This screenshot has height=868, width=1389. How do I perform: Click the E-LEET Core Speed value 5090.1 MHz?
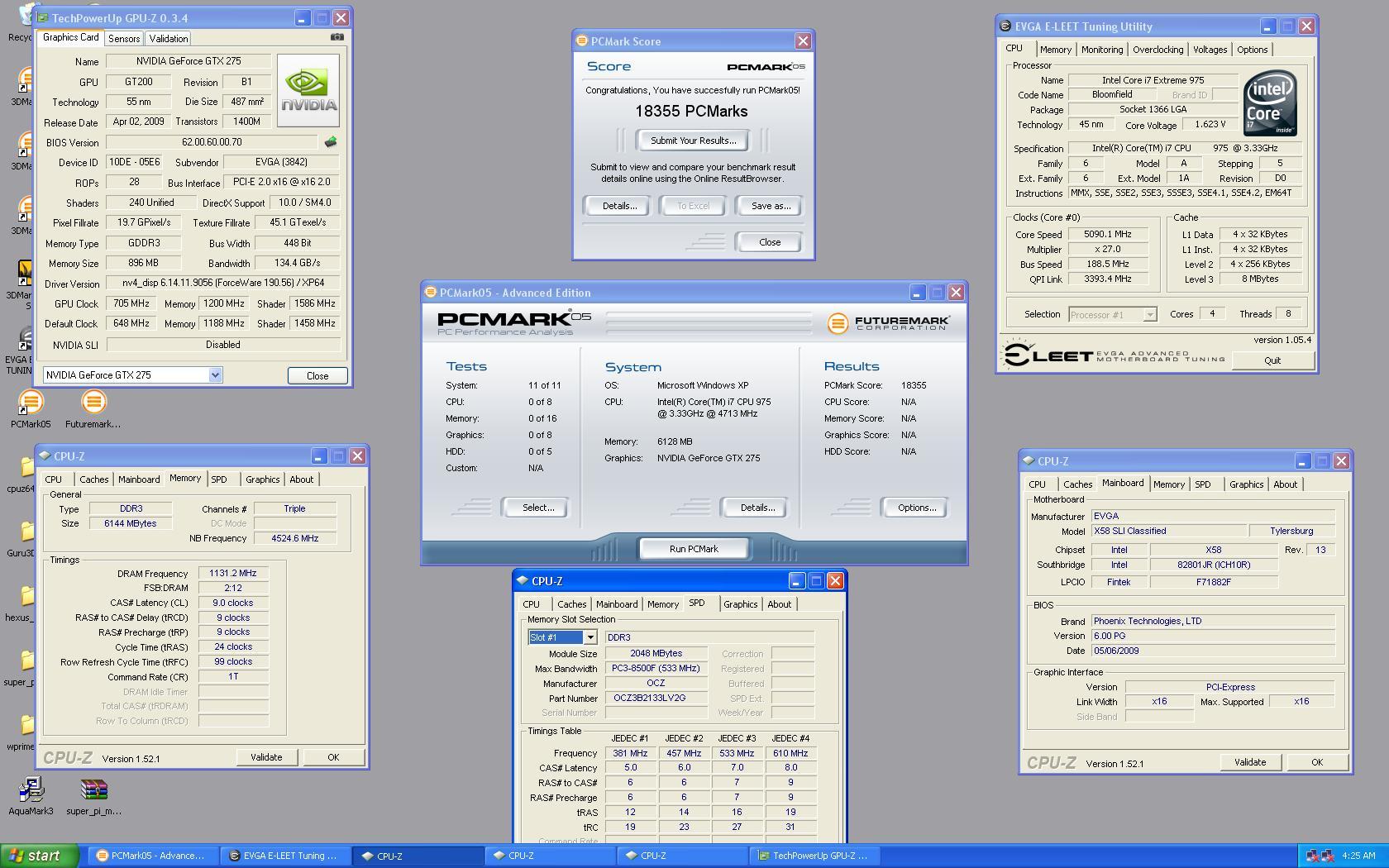point(1108,234)
